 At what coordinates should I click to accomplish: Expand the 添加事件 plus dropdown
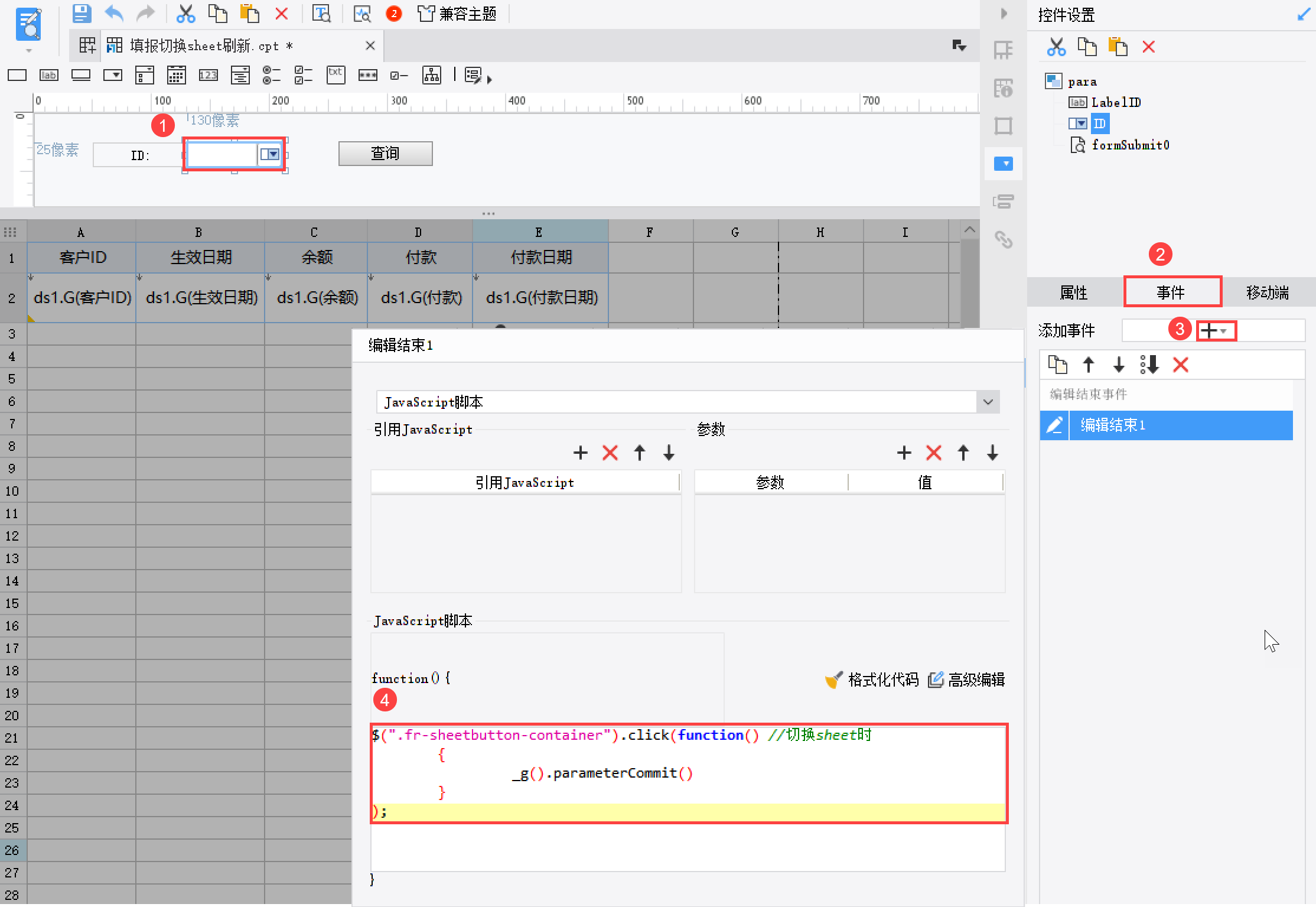pos(1216,331)
